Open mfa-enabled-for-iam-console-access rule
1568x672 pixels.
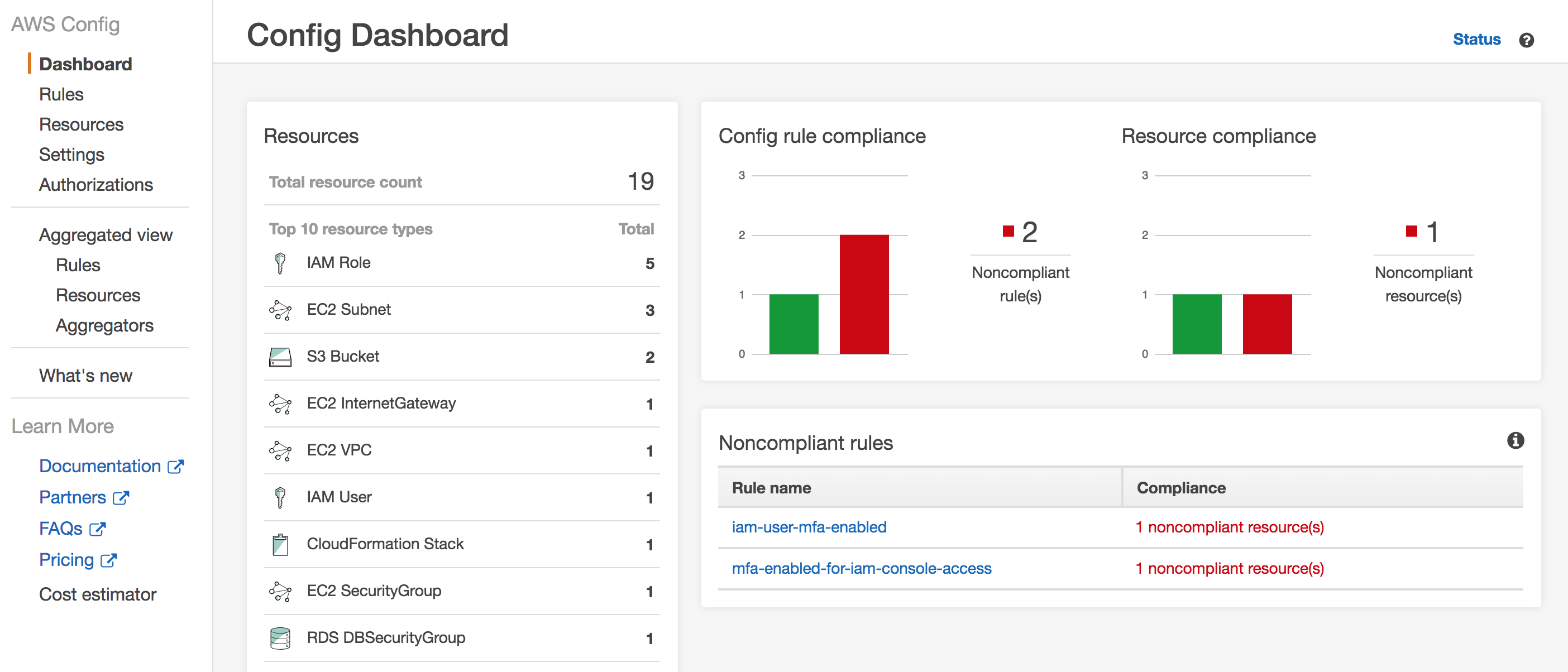(x=861, y=568)
